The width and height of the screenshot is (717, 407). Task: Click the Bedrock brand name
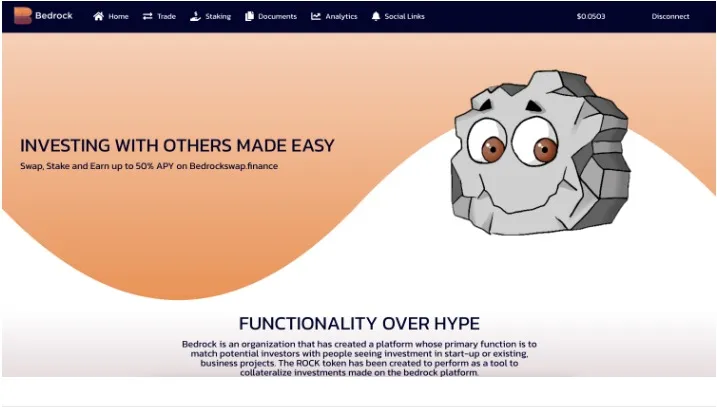pos(54,16)
